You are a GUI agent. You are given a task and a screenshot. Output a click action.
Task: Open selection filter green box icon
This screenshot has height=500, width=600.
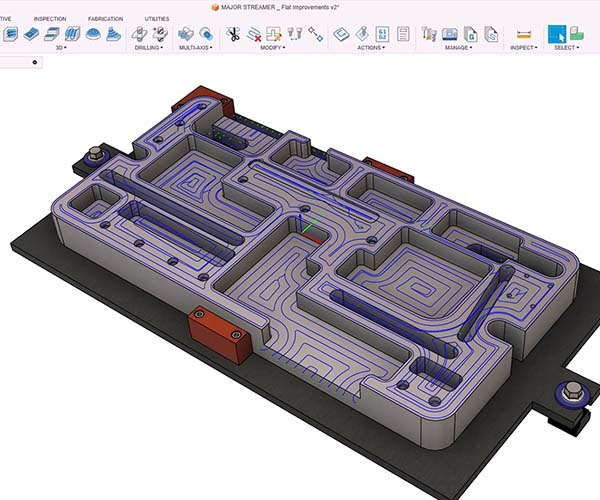[x=576, y=34]
